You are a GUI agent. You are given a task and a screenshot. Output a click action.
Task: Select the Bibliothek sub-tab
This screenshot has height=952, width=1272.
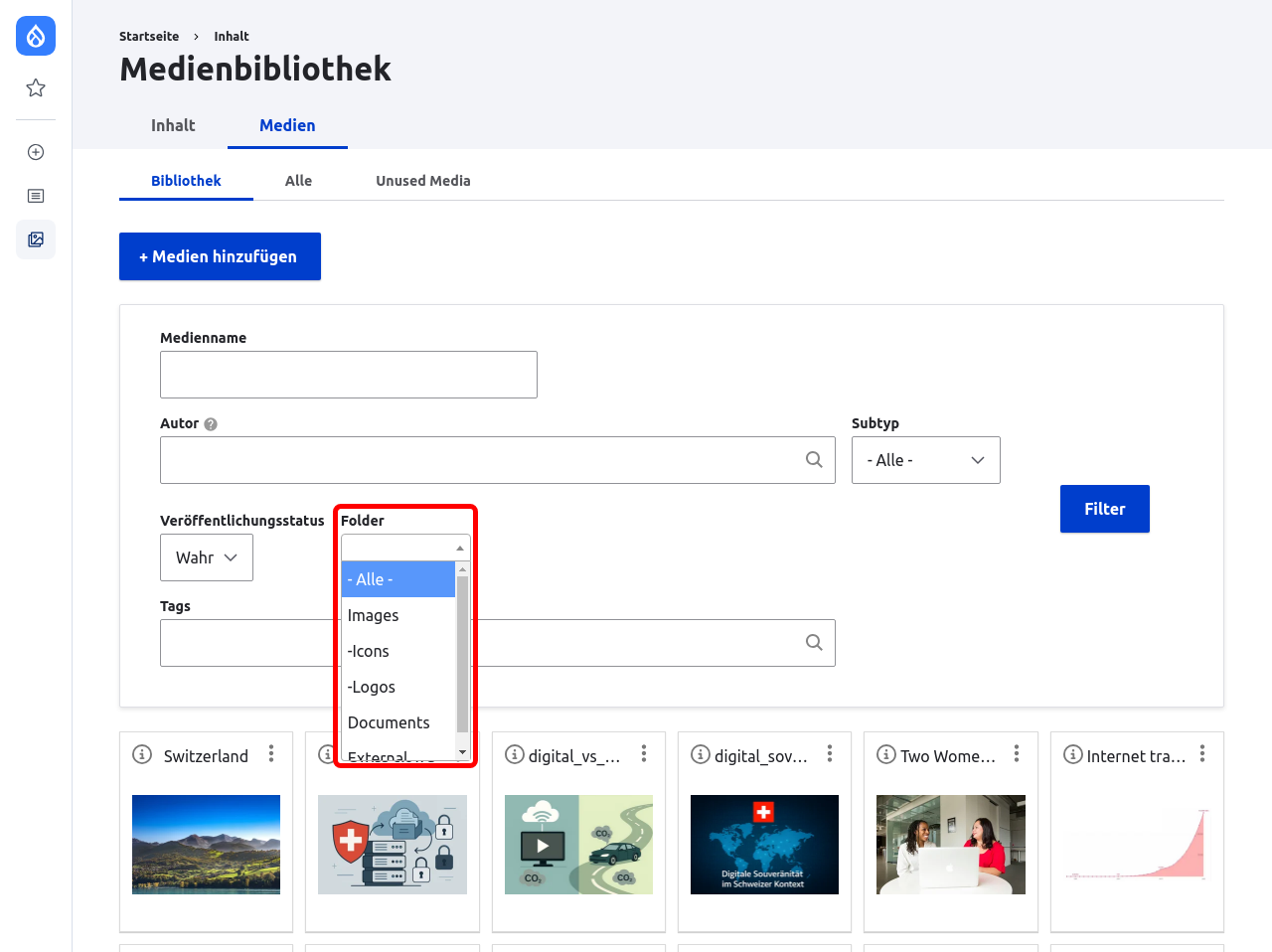186,181
